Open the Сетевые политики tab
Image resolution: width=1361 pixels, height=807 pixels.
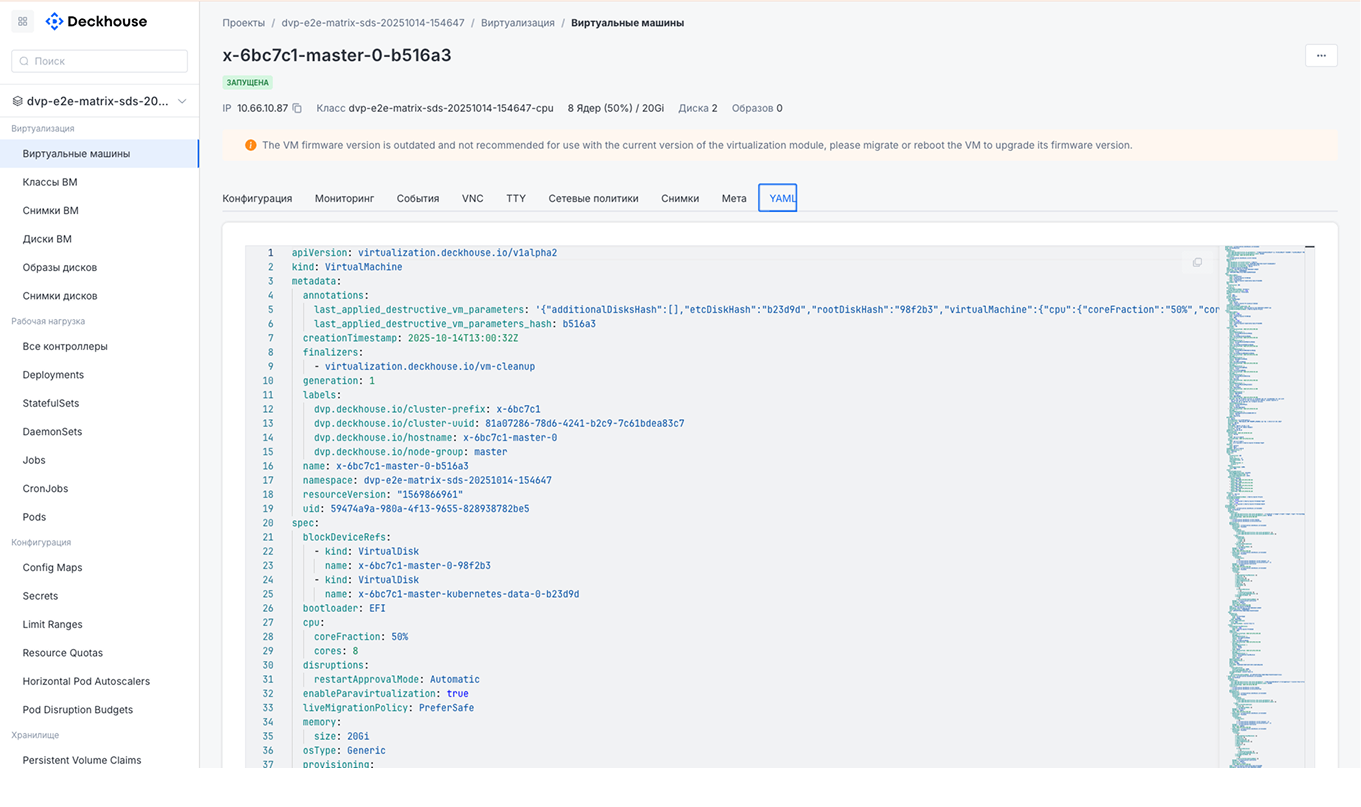tap(593, 199)
